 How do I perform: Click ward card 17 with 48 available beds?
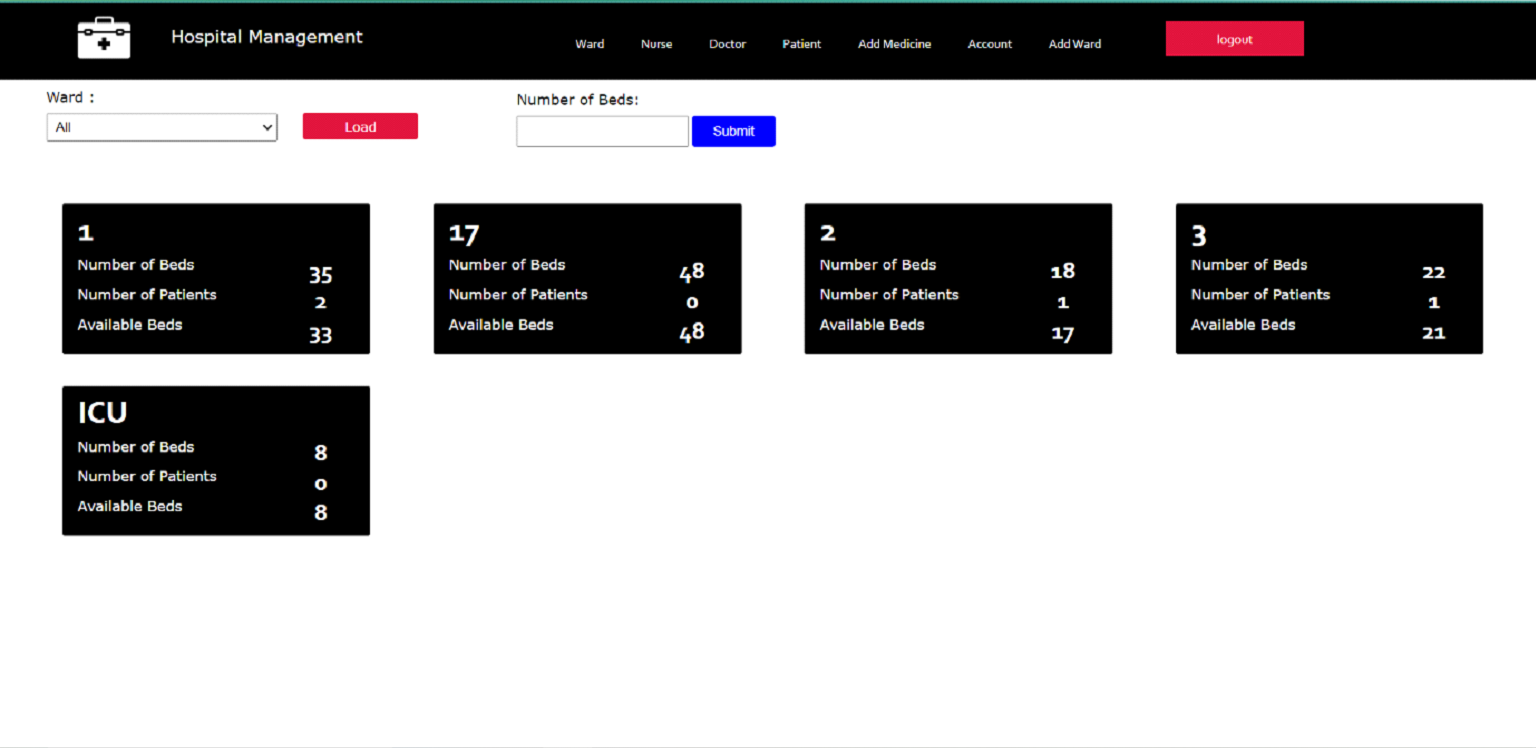tap(587, 278)
